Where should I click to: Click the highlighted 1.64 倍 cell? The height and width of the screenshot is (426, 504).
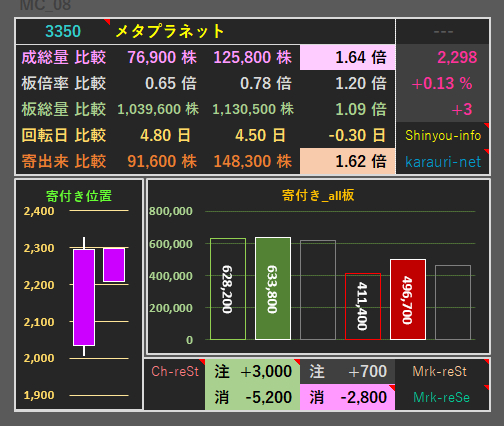pos(347,57)
